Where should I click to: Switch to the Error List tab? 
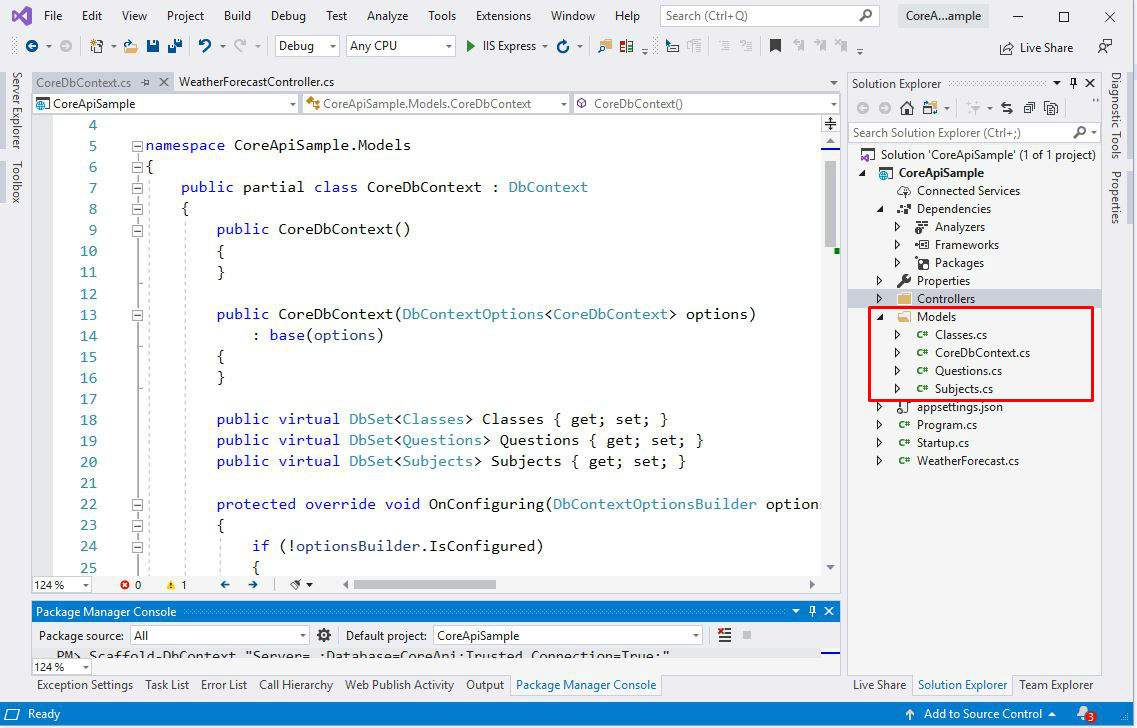click(x=223, y=684)
